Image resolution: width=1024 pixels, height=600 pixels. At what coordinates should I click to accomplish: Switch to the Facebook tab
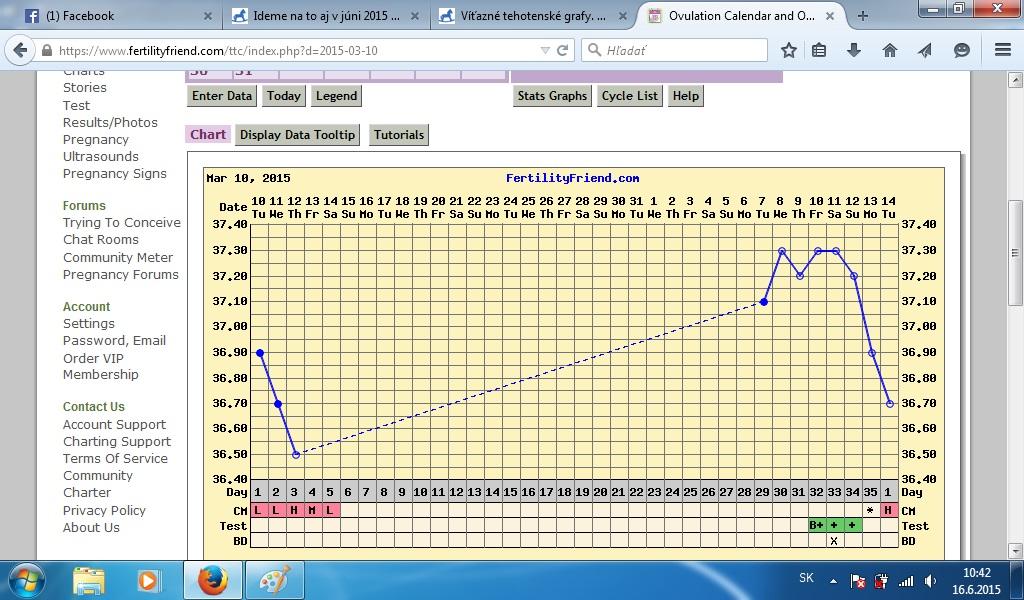point(115,16)
